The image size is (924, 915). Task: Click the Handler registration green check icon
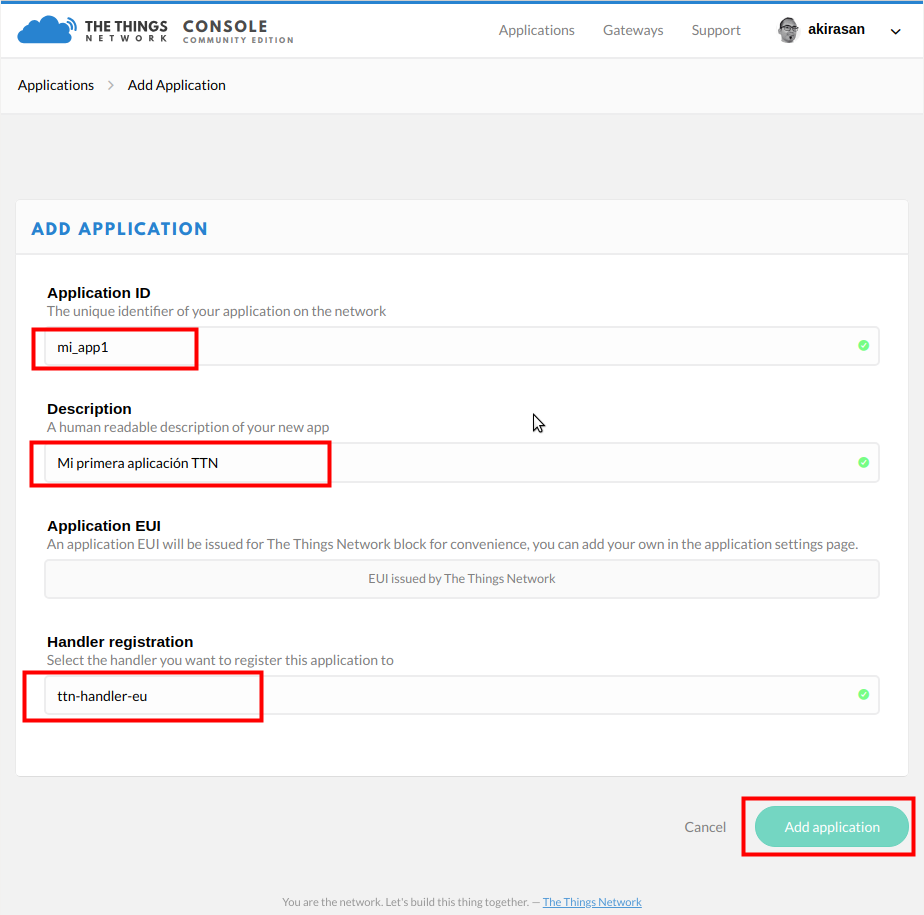pos(863,695)
